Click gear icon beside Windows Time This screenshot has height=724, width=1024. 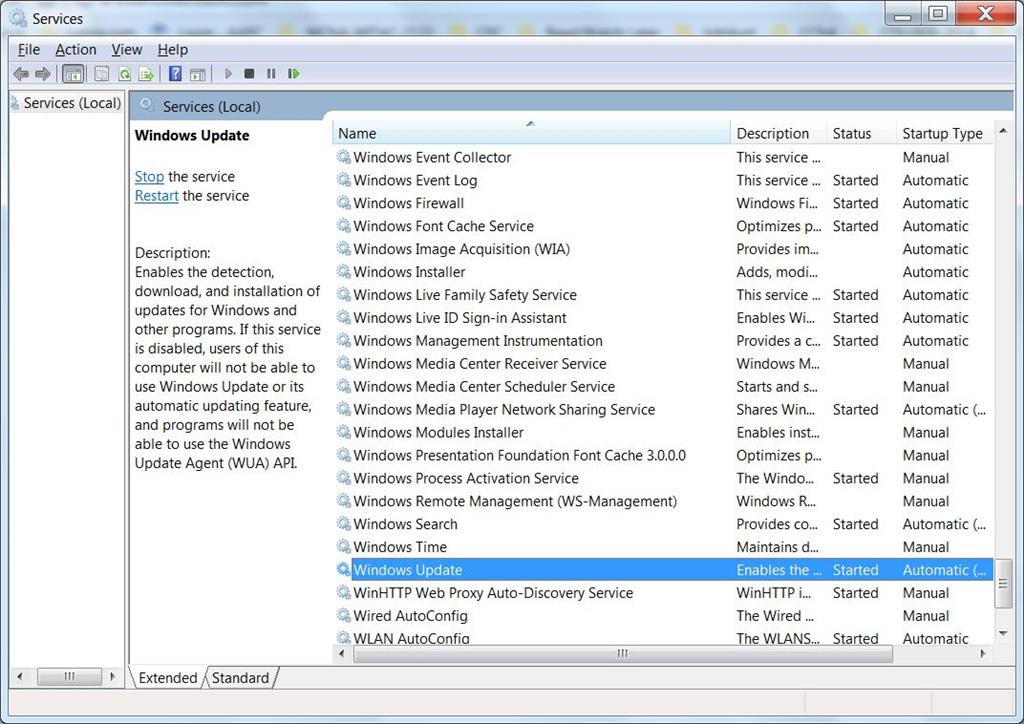click(x=344, y=546)
